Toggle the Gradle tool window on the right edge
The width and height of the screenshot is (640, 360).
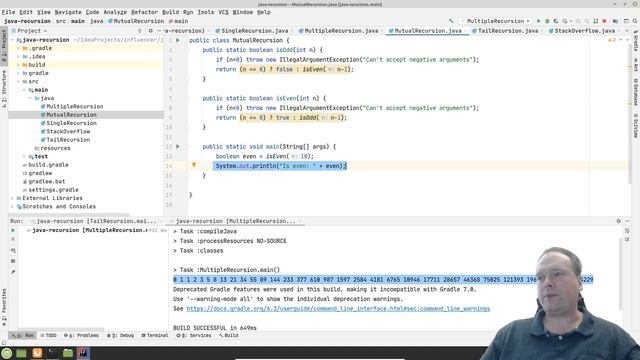tap(636, 40)
